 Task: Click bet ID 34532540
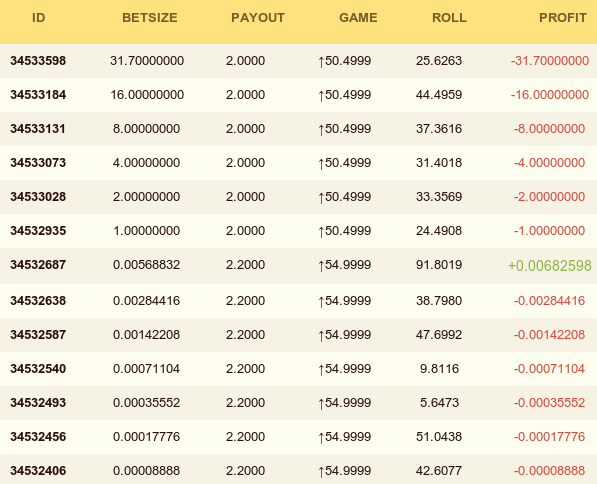click(38, 369)
